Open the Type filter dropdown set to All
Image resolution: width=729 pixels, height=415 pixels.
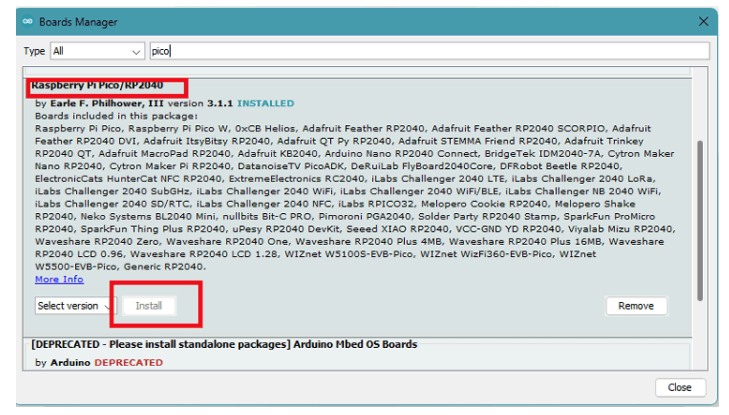[96, 51]
